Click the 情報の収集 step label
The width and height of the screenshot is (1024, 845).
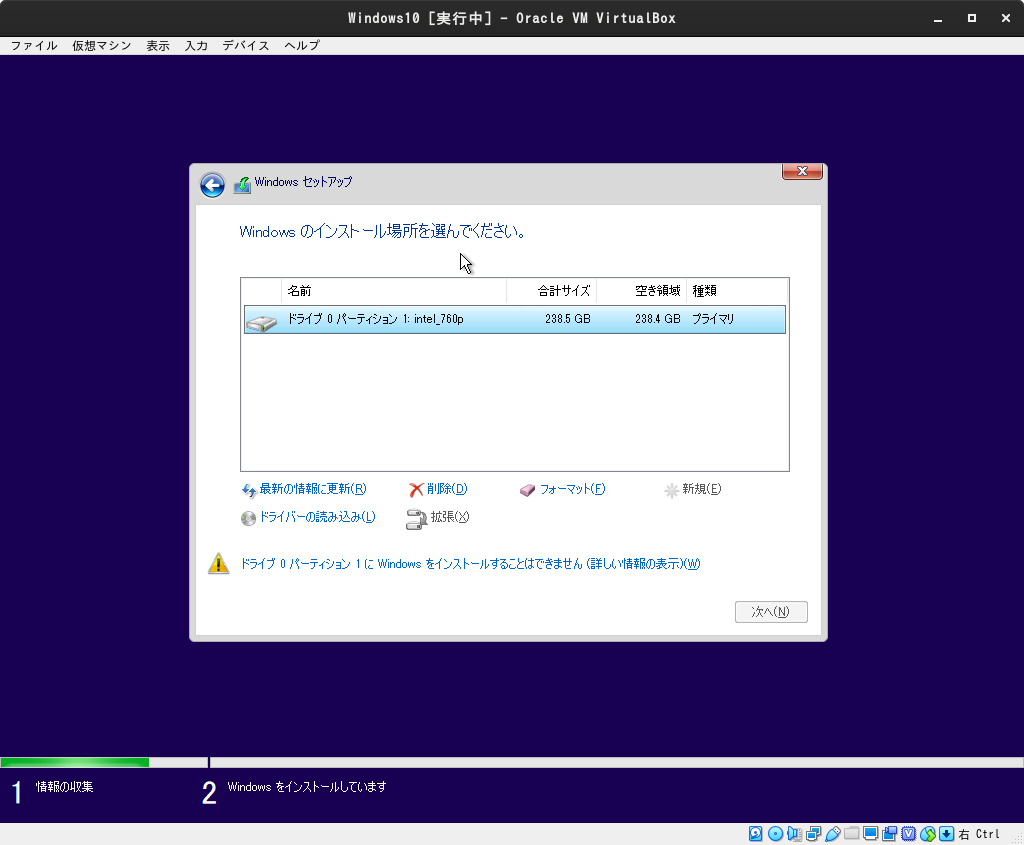coord(65,787)
